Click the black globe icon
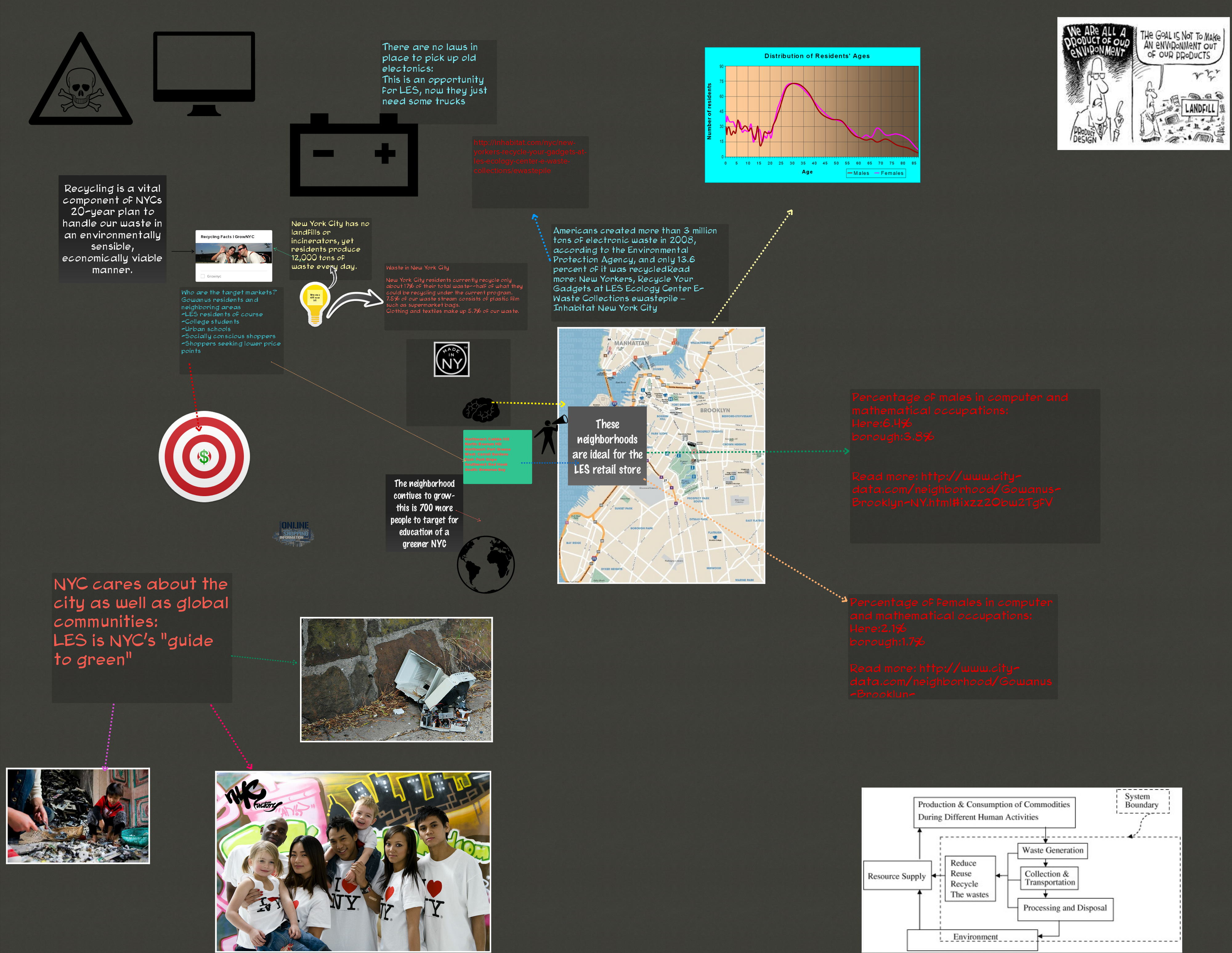 (x=486, y=564)
